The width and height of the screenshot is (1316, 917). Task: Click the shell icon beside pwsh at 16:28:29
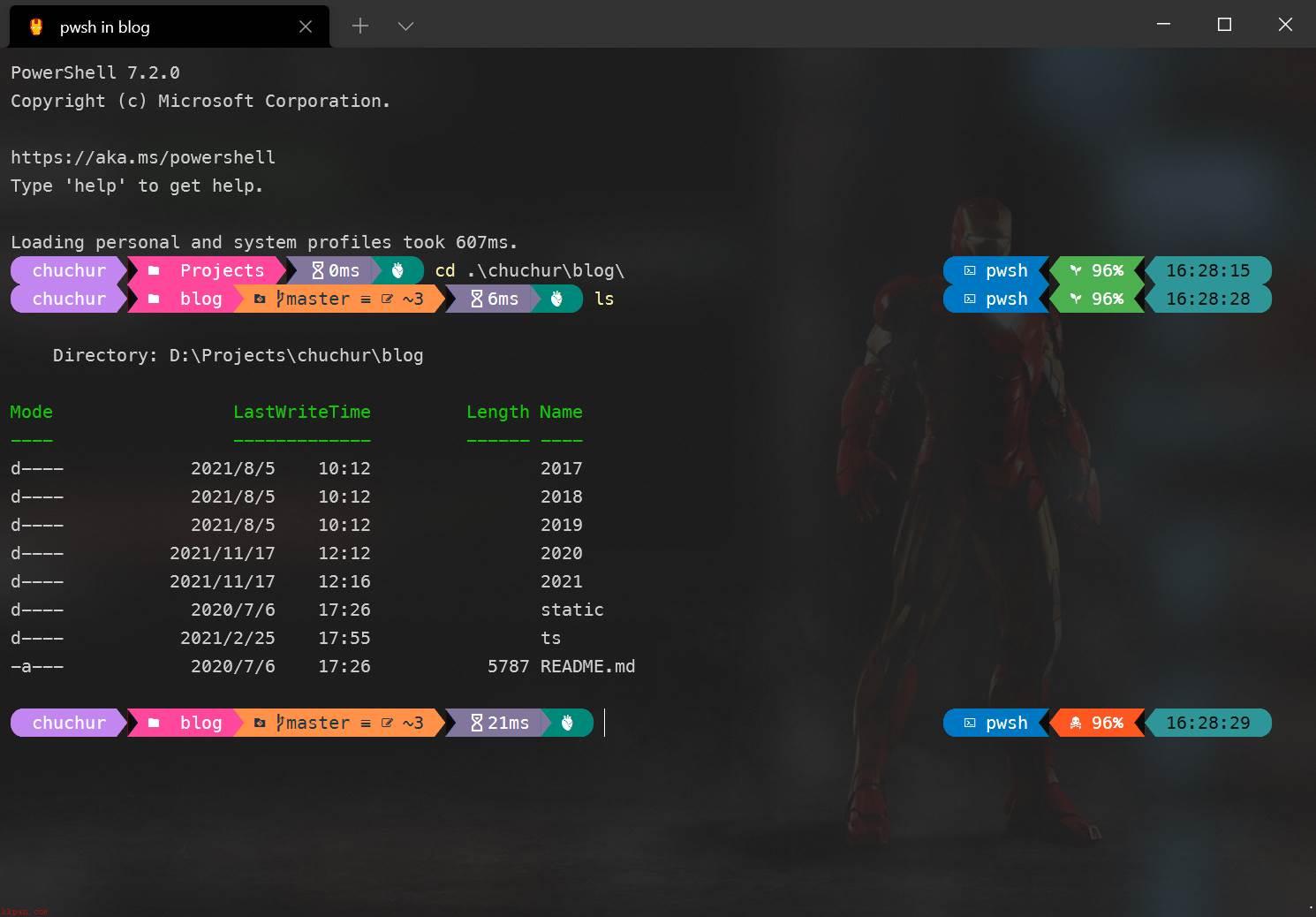[x=970, y=723]
